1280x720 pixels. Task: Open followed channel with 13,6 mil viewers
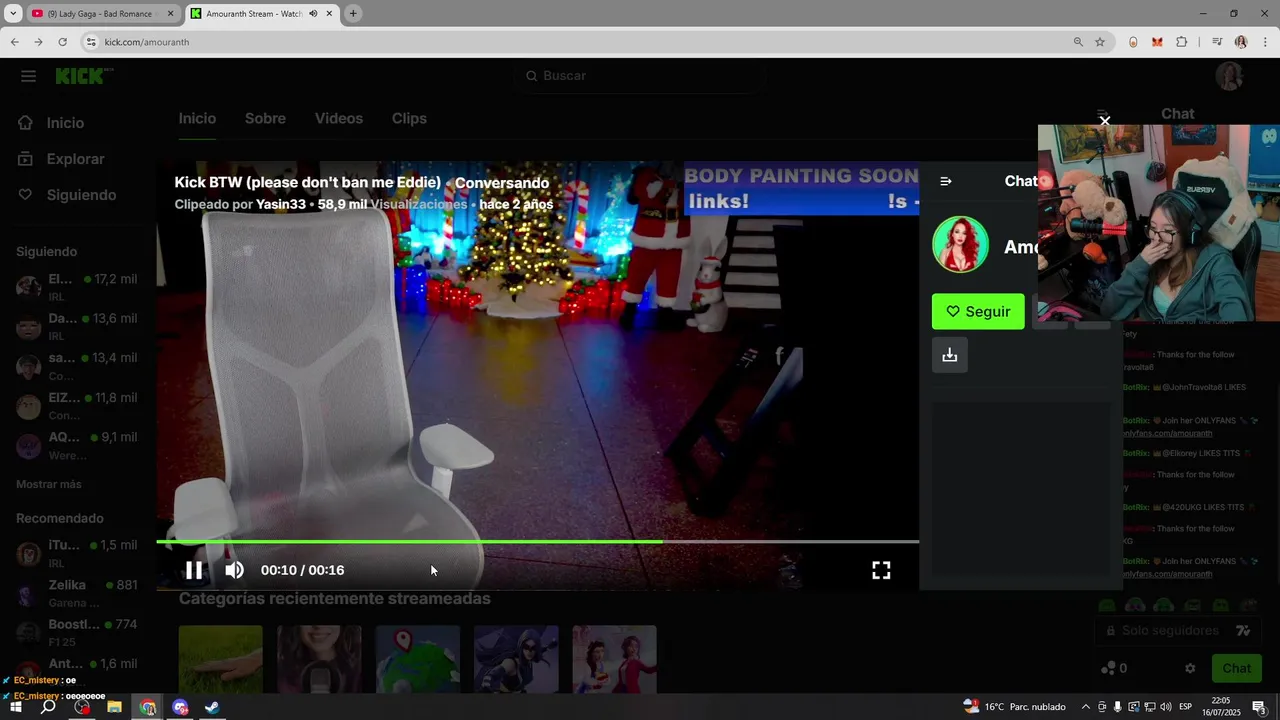(x=77, y=326)
